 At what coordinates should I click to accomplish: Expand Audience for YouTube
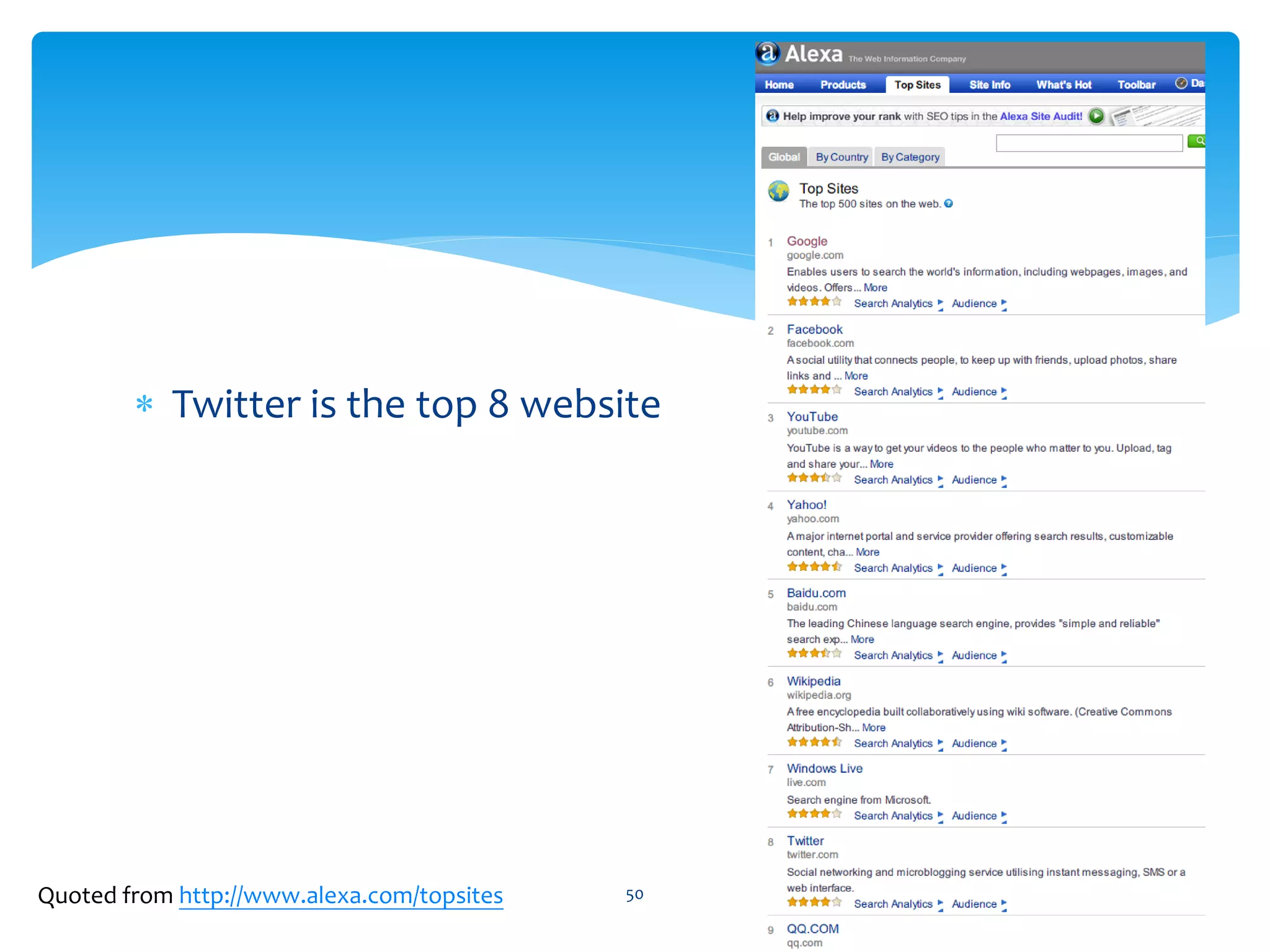pyautogui.click(x=979, y=480)
